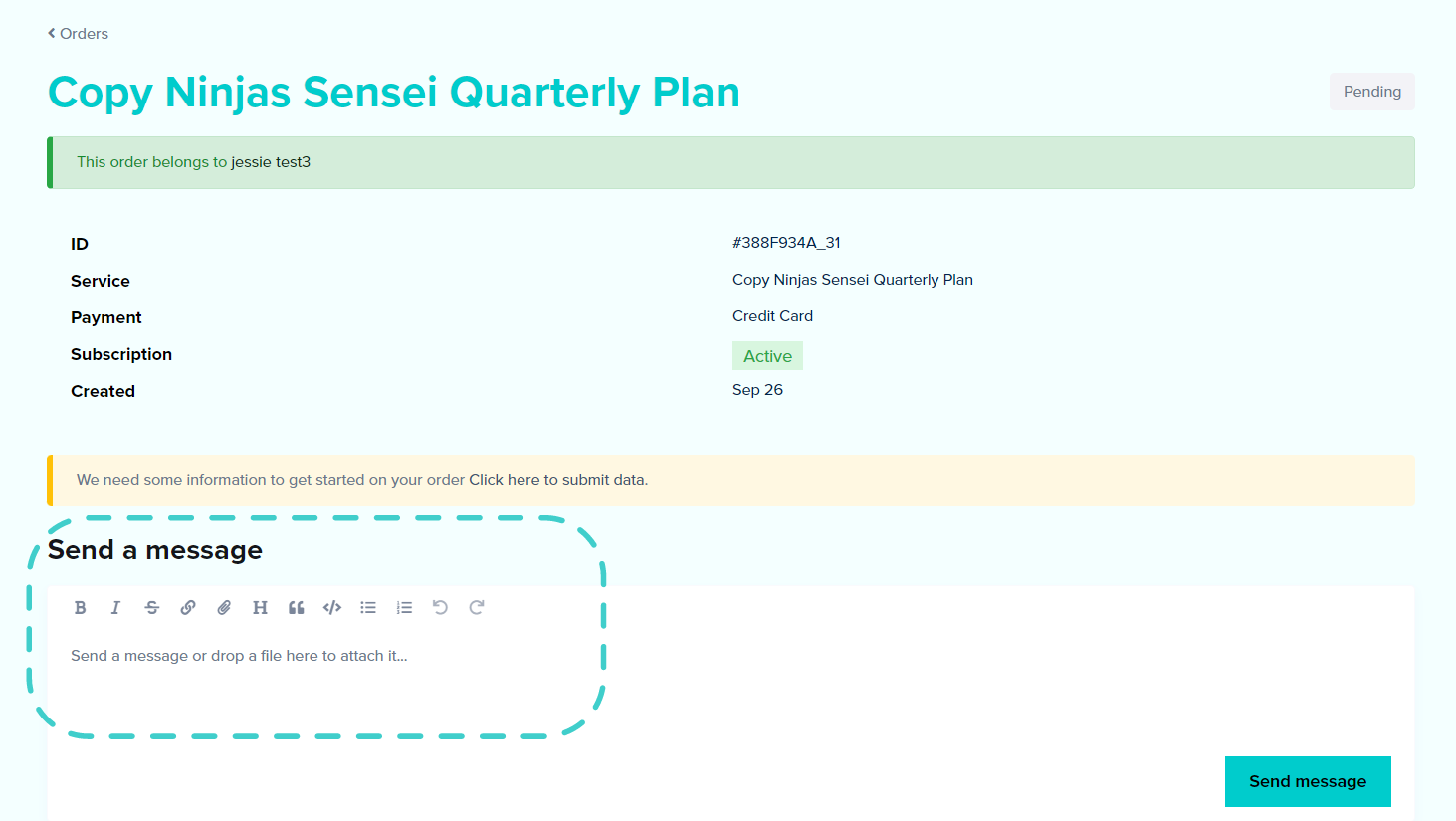This screenshot has height=821, width=1456.
Task: Insert heading with the H icon
Action: point(260,607)
